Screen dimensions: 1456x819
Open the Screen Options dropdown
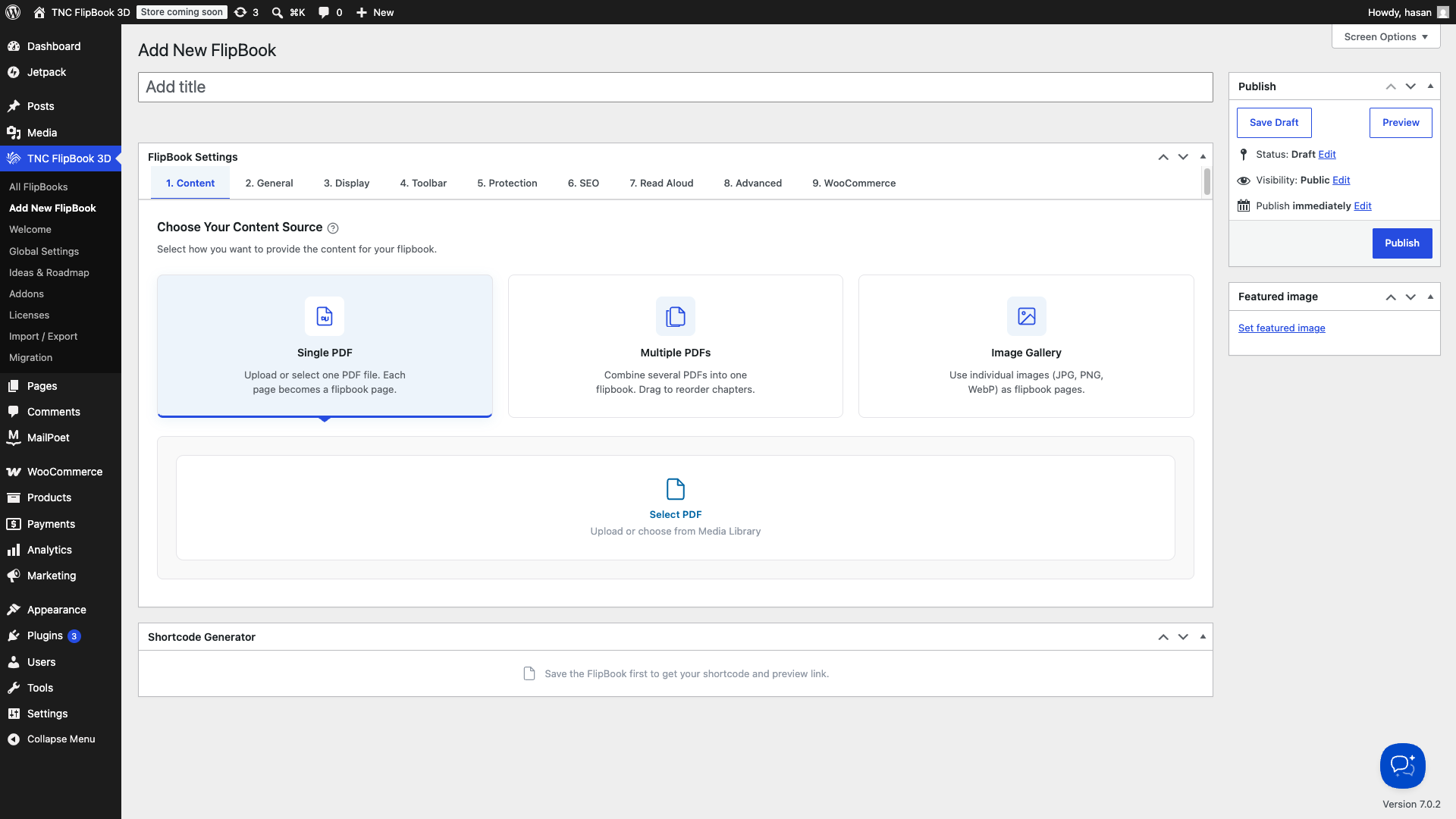(x=1386, y=36)
